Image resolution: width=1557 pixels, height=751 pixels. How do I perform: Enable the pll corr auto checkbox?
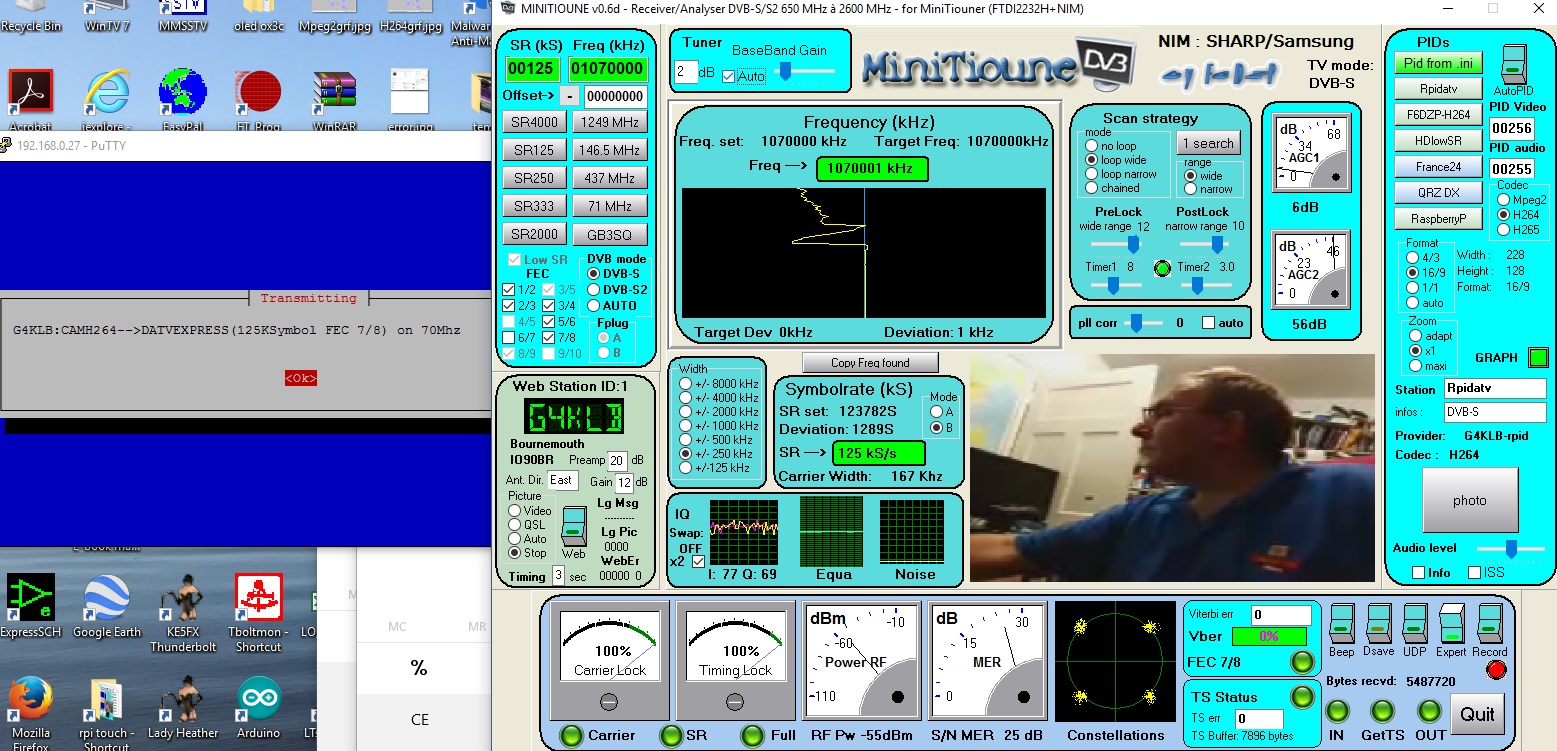(1209, 323)
